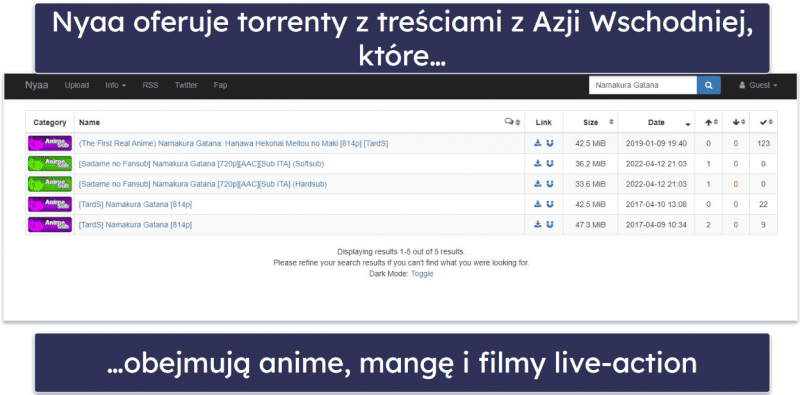Click completed count 9
This screenshot has width=800, height=395.
[x=764, y=225]
